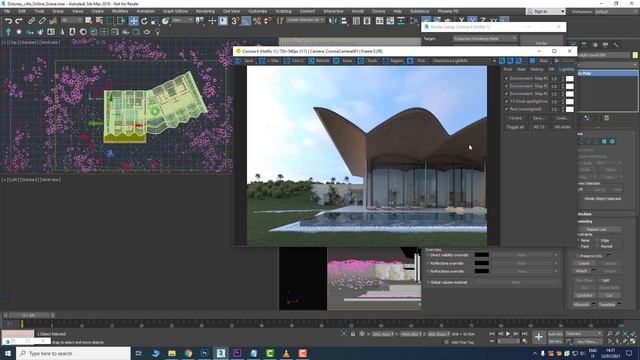Select the Normal constraint radio button
This screenshot has height=360, width=640.
(598, 247)
